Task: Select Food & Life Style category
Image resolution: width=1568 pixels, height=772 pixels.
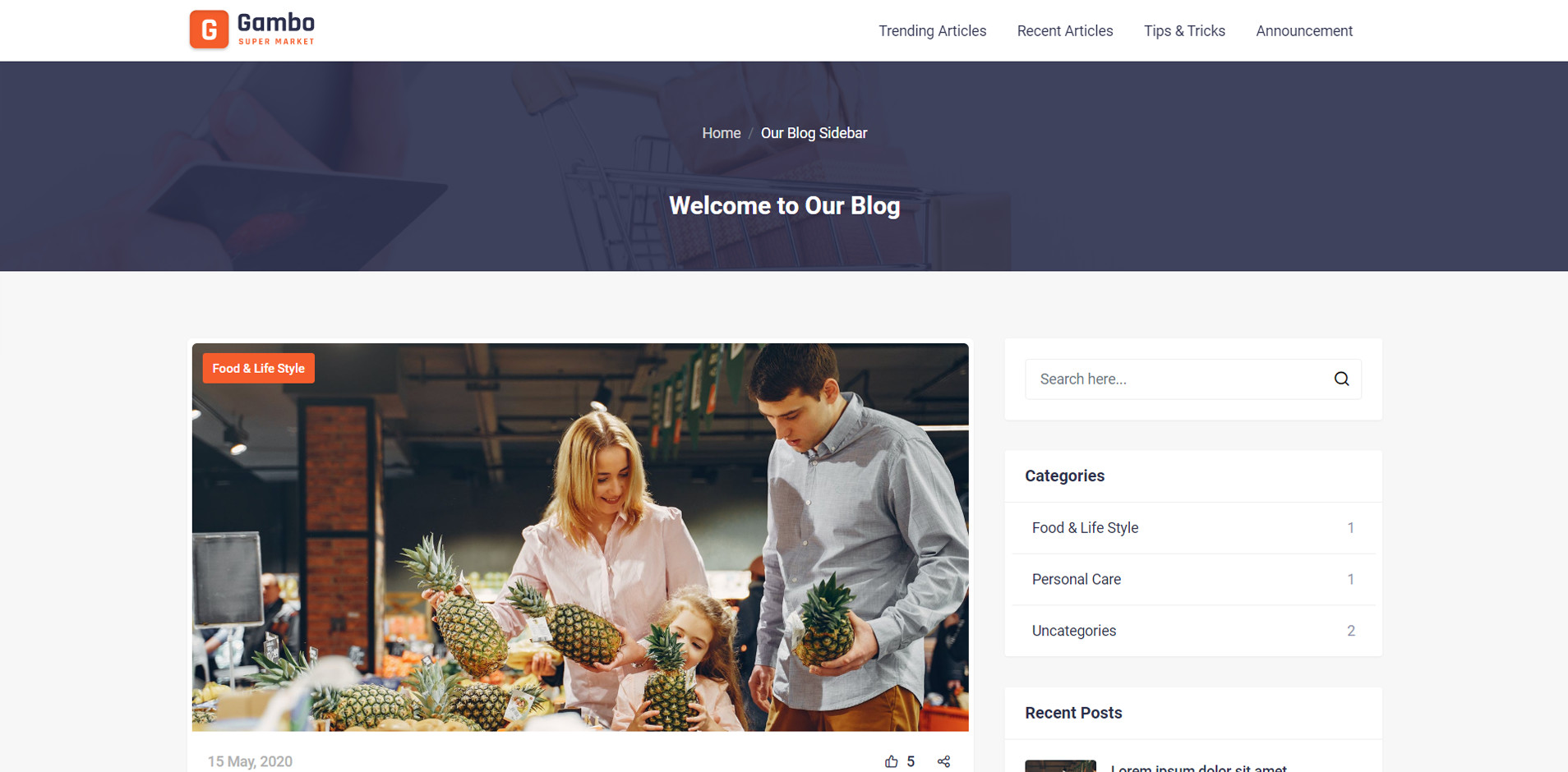Action: (1193, 528)
